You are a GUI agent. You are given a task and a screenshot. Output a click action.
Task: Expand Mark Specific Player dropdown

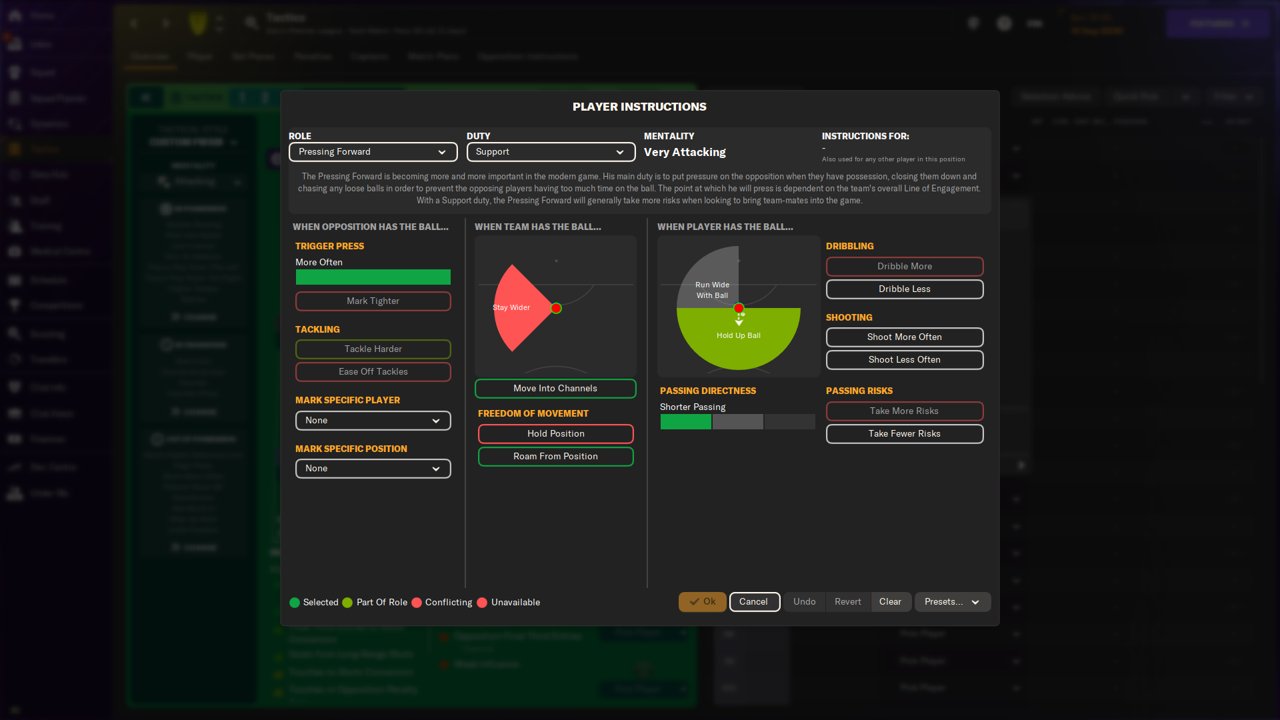[373, 421]
